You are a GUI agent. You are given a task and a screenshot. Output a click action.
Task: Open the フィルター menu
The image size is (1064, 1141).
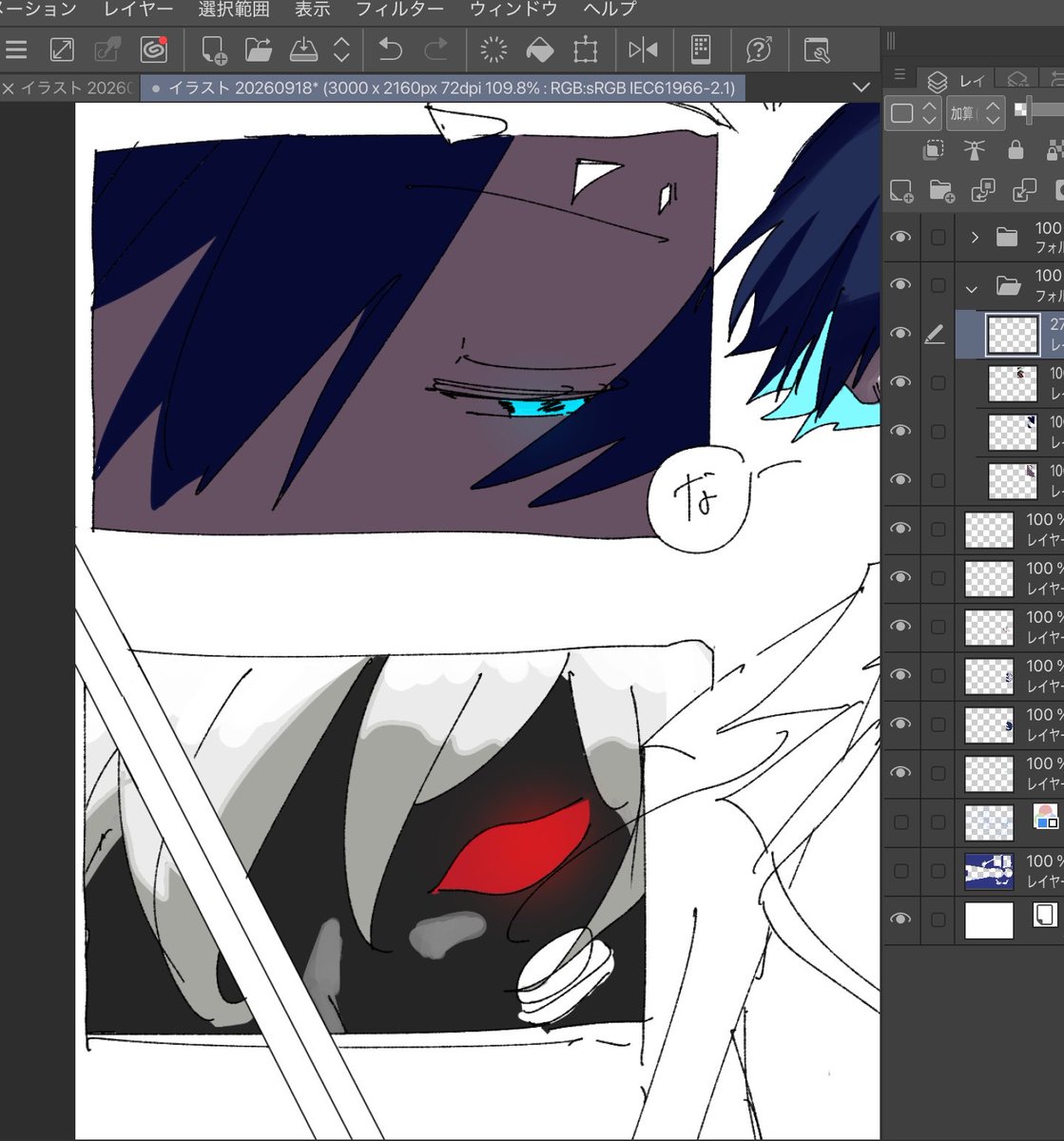point(399,10)
